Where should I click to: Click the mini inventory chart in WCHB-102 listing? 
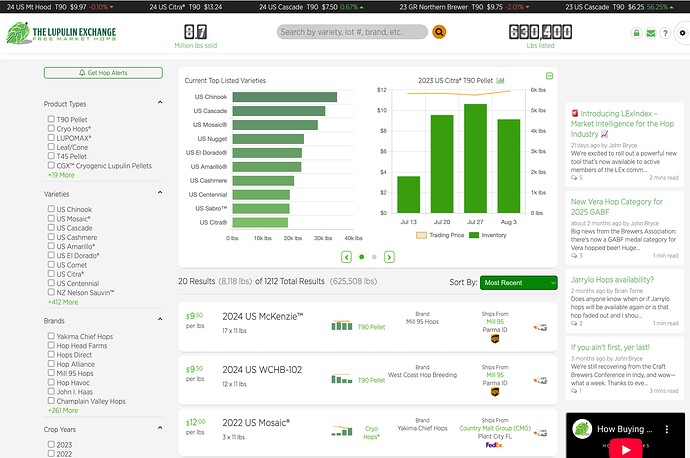[x=342, y=379]
